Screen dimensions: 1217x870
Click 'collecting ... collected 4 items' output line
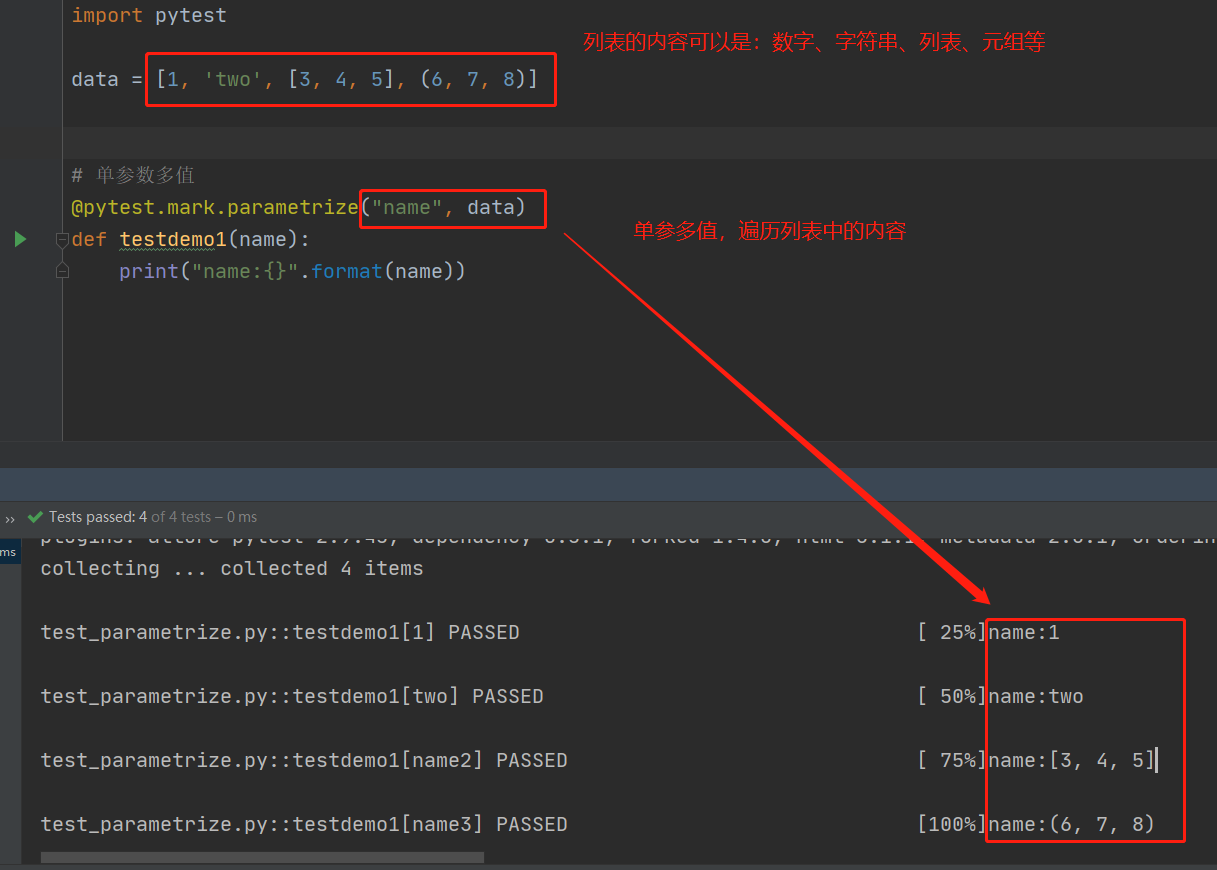pos(232,568)
